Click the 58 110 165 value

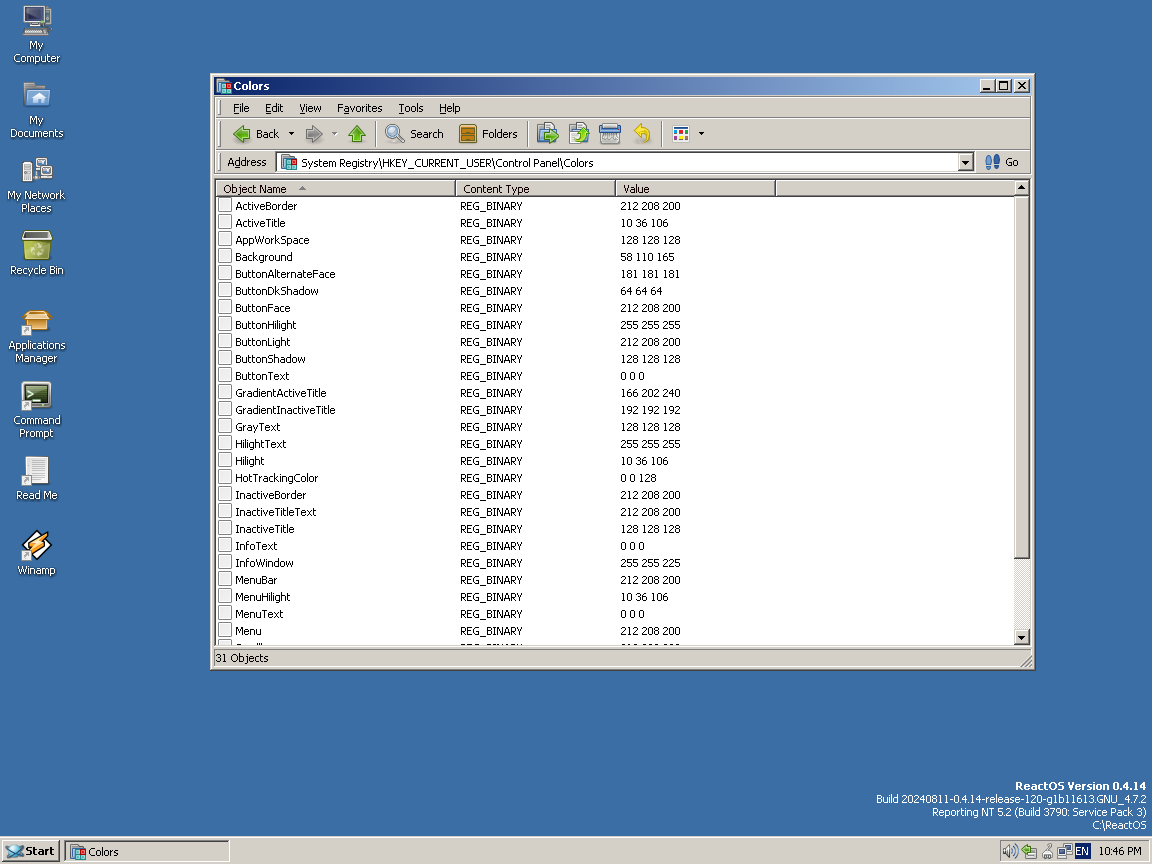click(647, 256)
